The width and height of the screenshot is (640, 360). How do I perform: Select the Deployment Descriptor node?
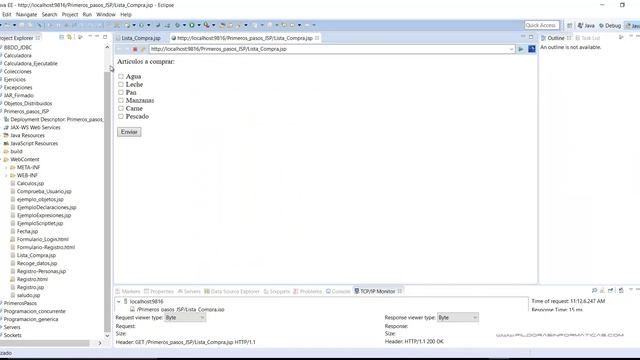pos(56,120)
